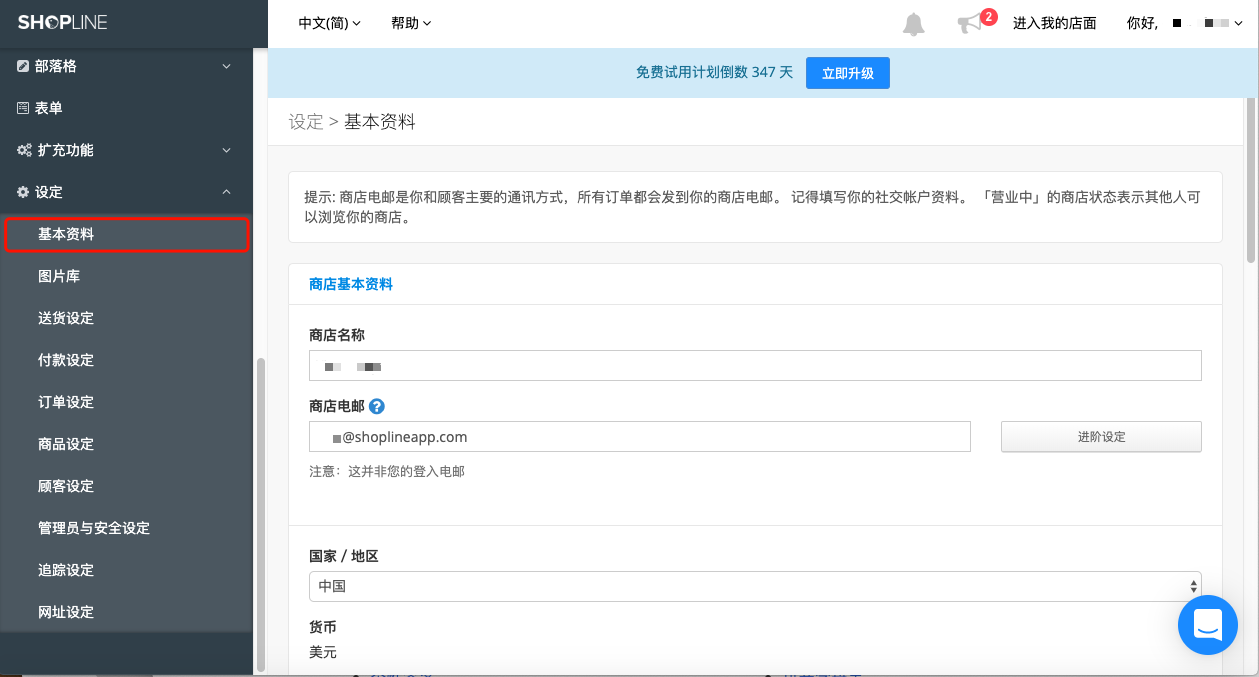Click the sidebar vertical scrollbar
Viewport: 1259px width, 677px height.
coord(261,515)
